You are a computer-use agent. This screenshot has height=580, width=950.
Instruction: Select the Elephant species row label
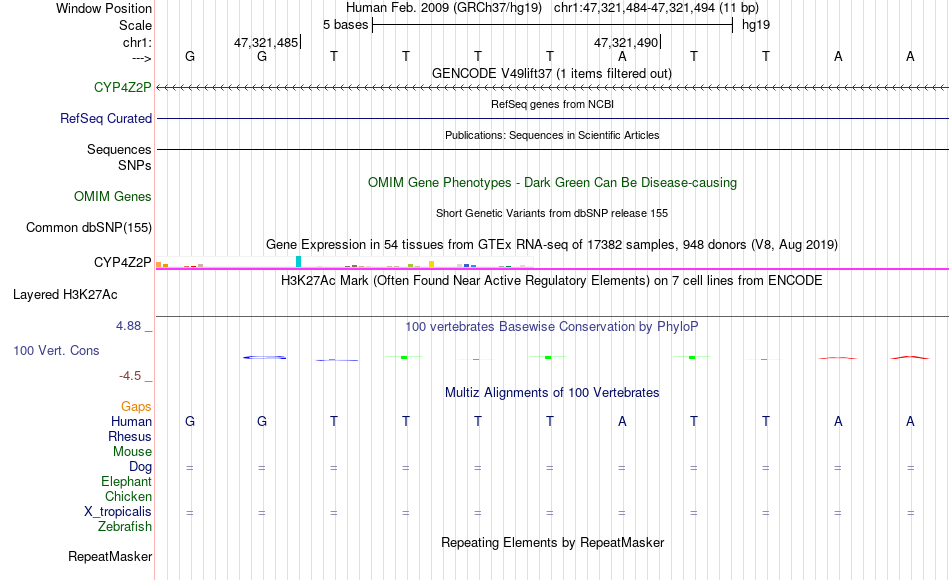click(x=126, y=482)
